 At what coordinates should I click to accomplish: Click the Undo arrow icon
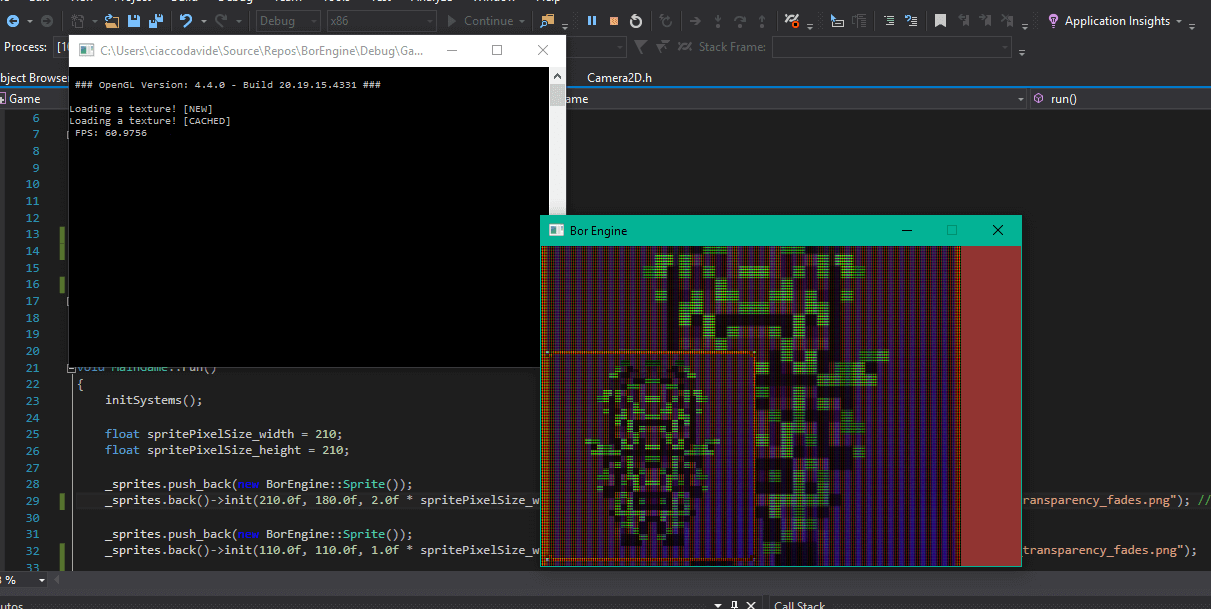point(186,21)
